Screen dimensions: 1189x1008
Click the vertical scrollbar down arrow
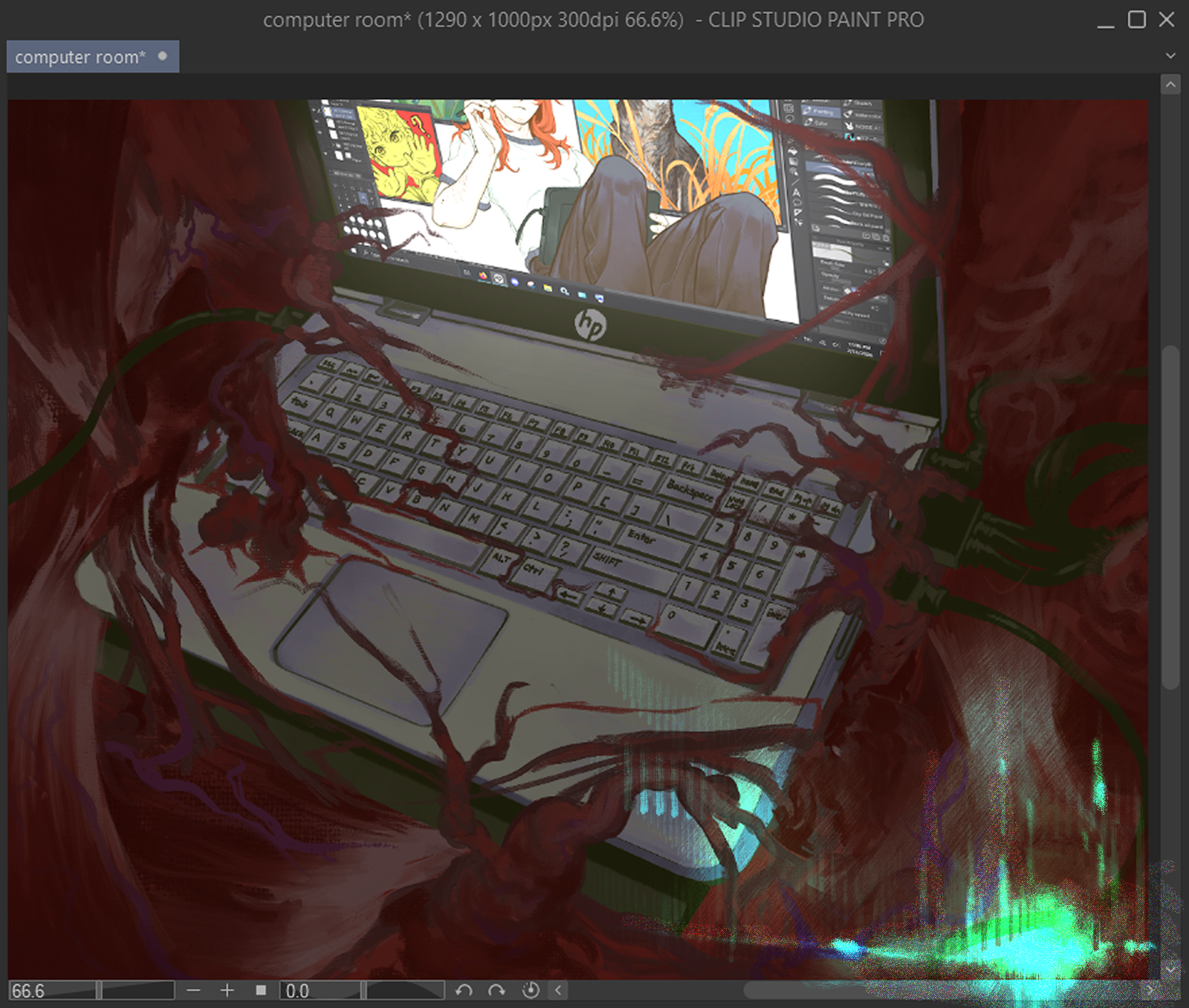(x=1170, y=969)
